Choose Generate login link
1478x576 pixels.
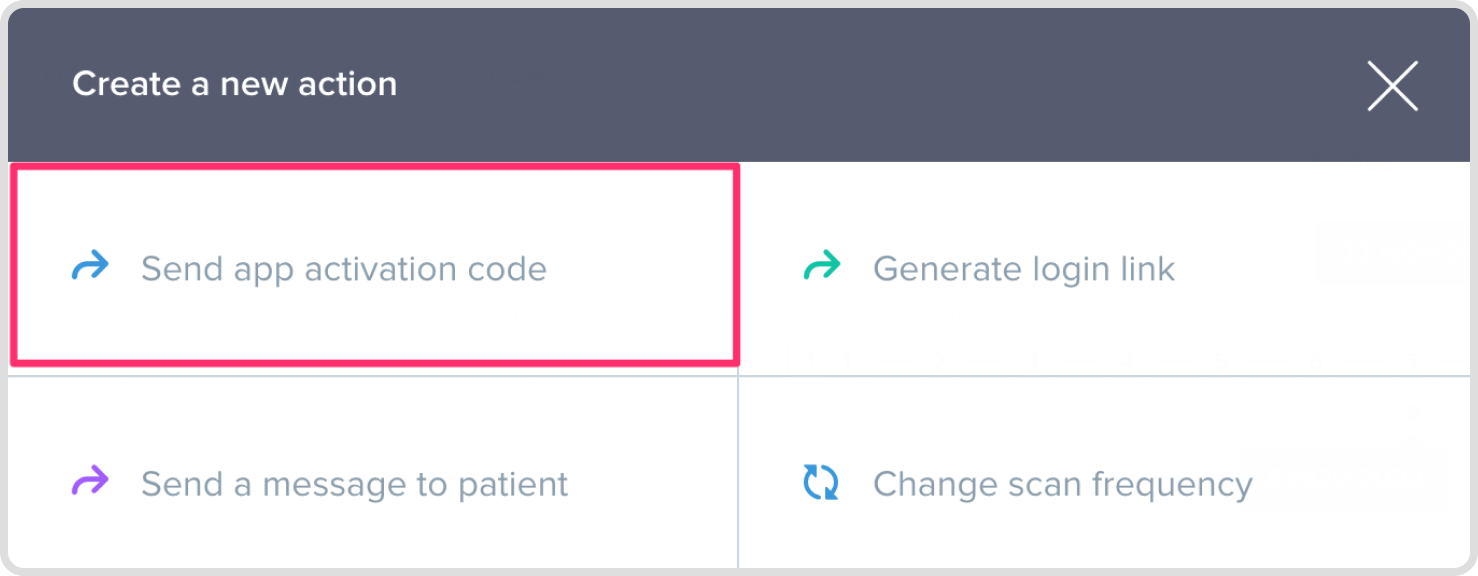1023,268
